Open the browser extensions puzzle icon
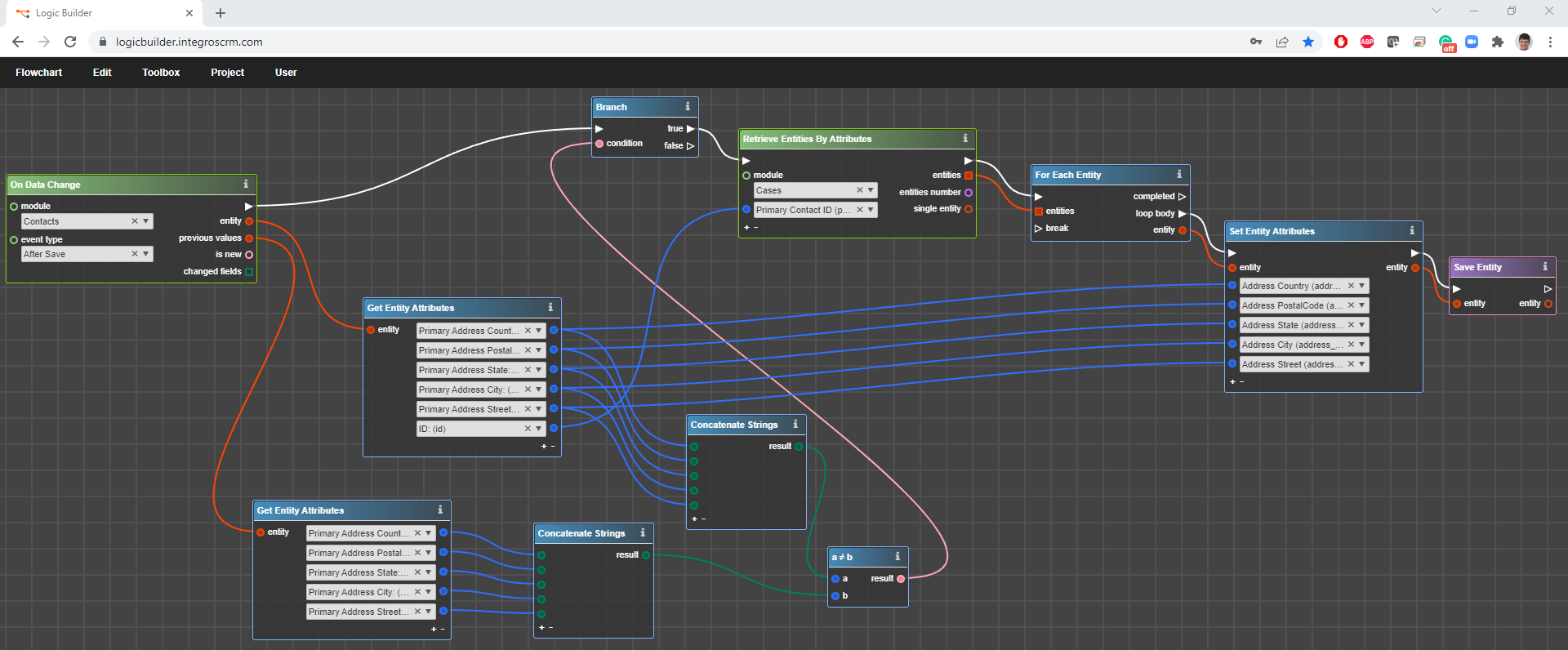The width and height of the screenshot is (1568, 650). pyautogui.click(x=1498, y=42)
